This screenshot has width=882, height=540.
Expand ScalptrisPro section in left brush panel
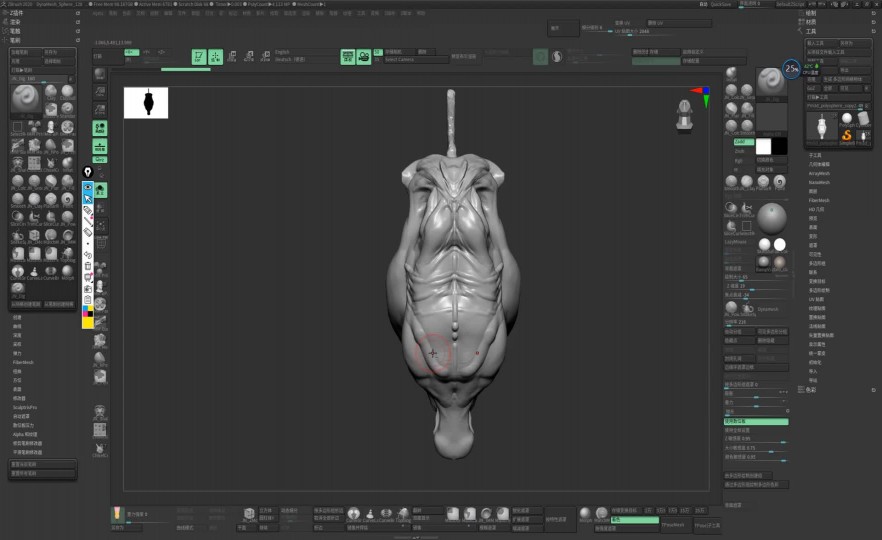[x=25, y=407]
